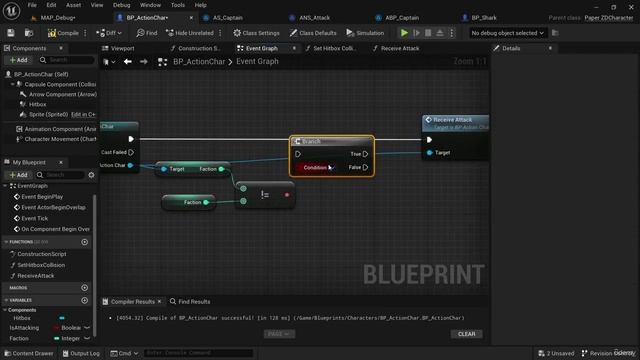Screen dimensions: 640x360
Task: Click Add button in Components panel
Action: click(x=18, y=60)
